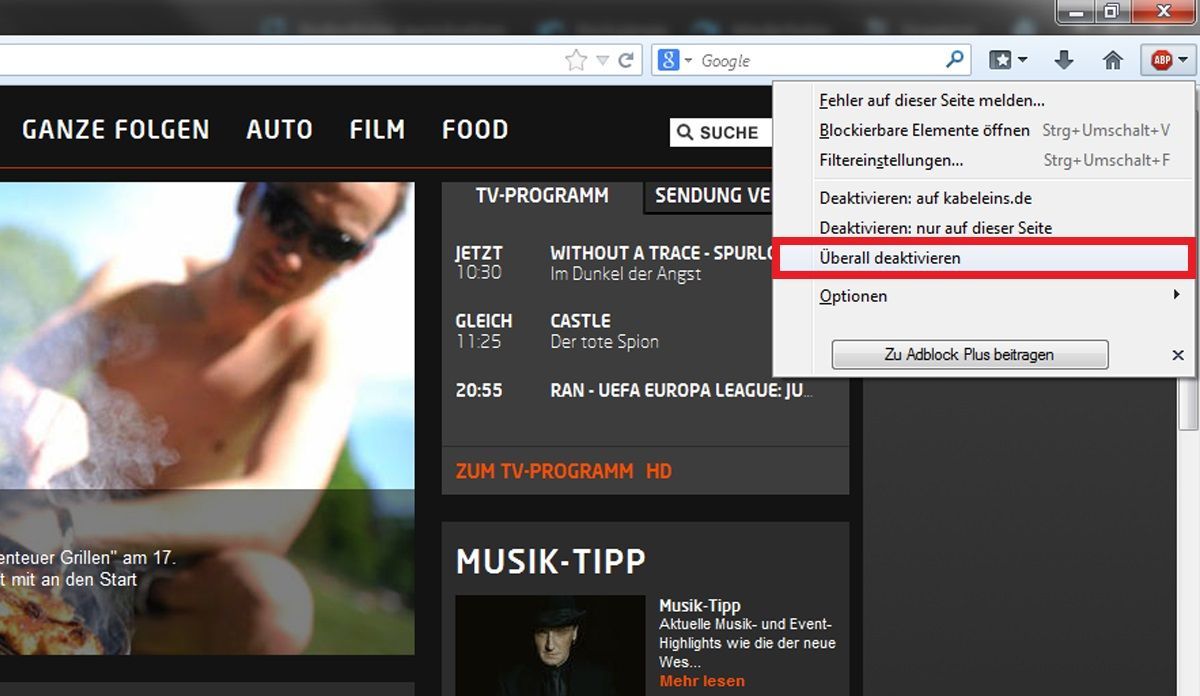
Task: Open the AUTO navigation item
Action: click(279, 130)
